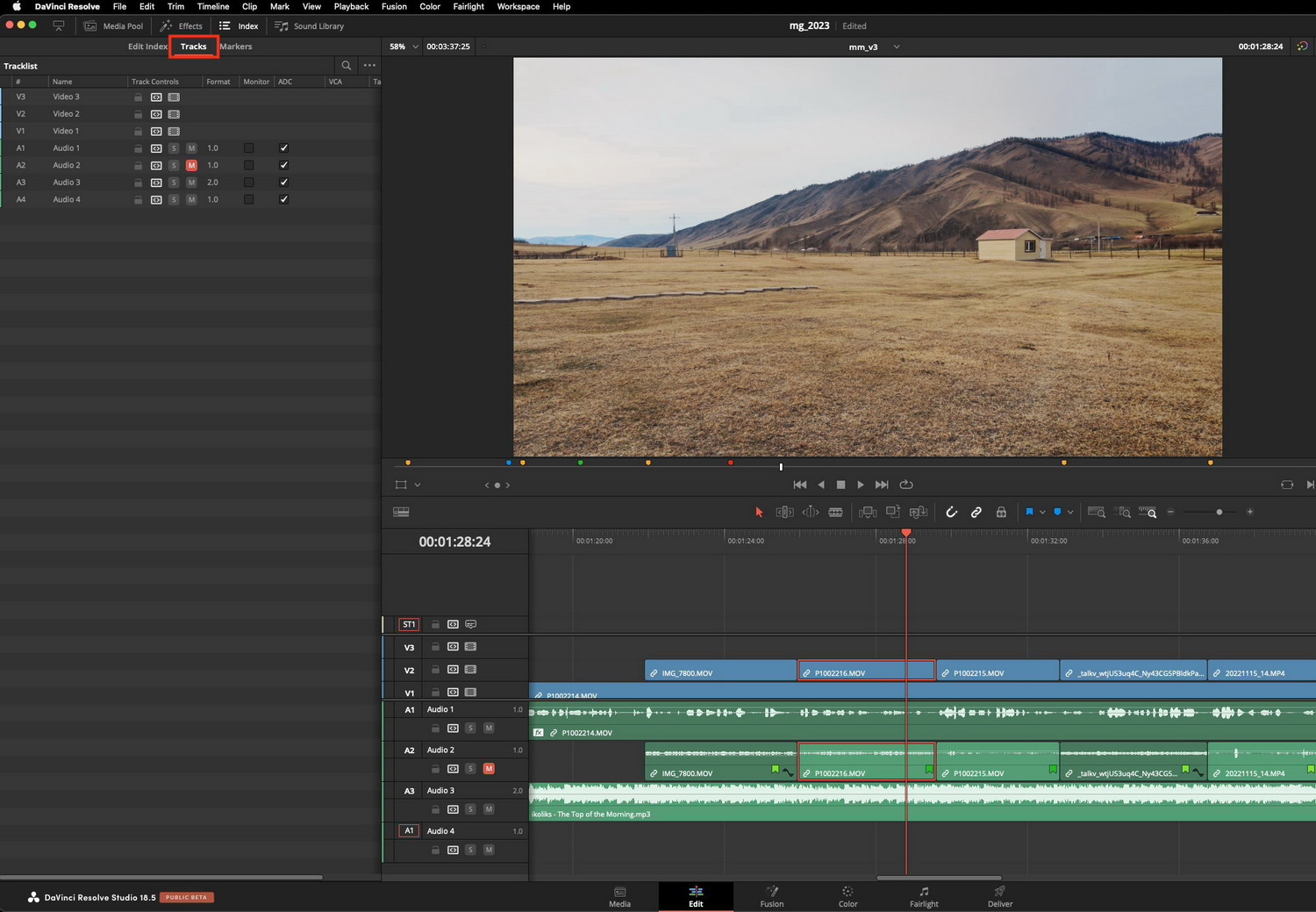Viewport: 1316px width, 912px height.
Task: Toggle V3 video track enable icon
Action: (470, 647)
